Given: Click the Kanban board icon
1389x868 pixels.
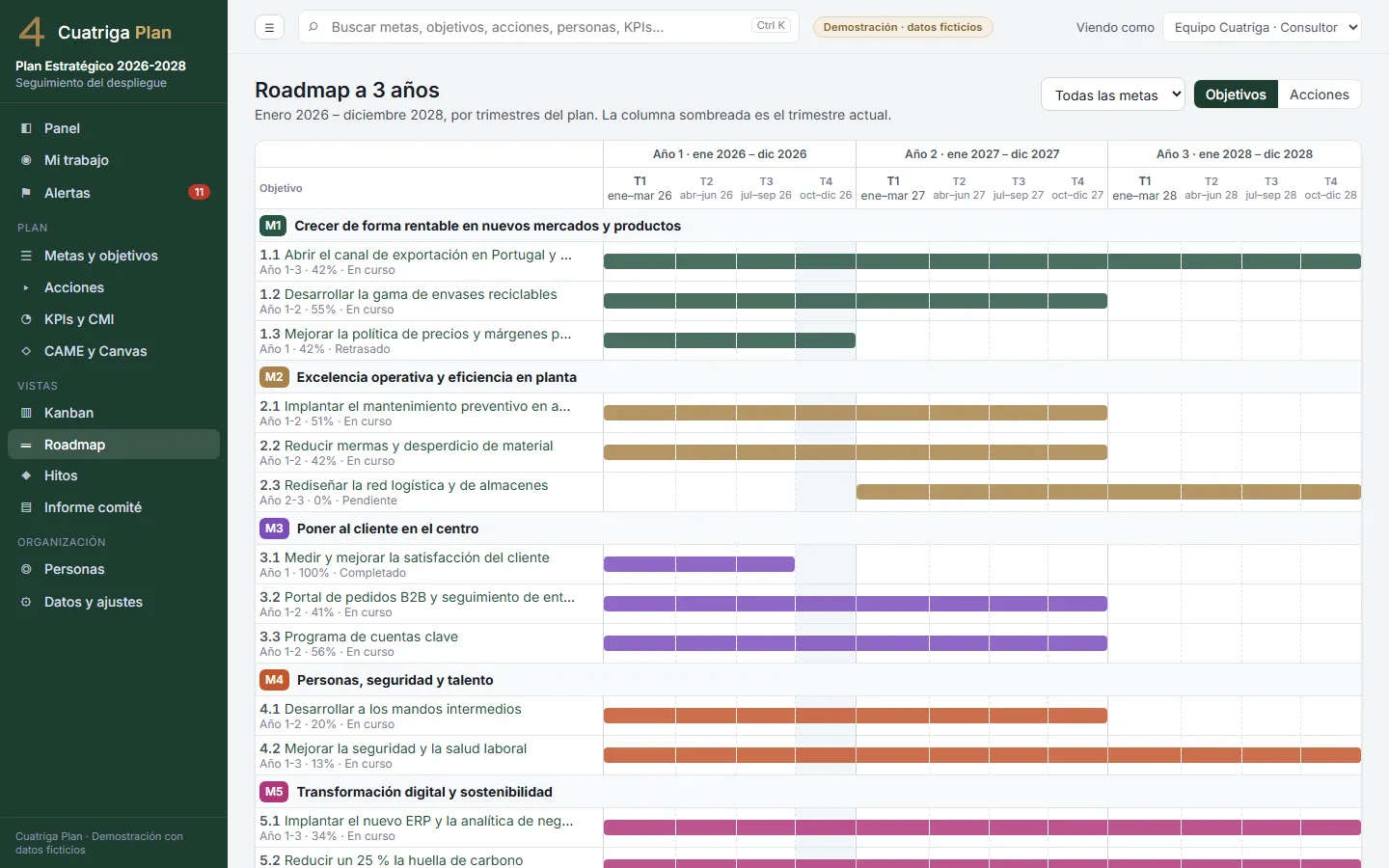Looking at the screenshot, I should [26, 413].
